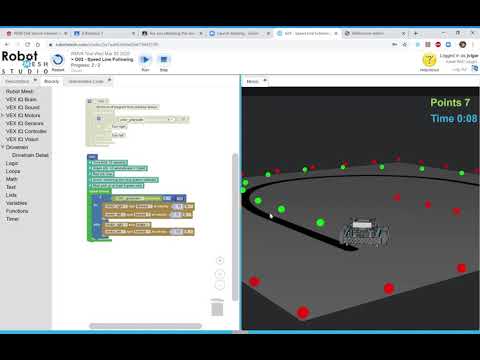480x360 pixels.
Task: Open the VEX IQ Sound category
Action: pos(22,107)
